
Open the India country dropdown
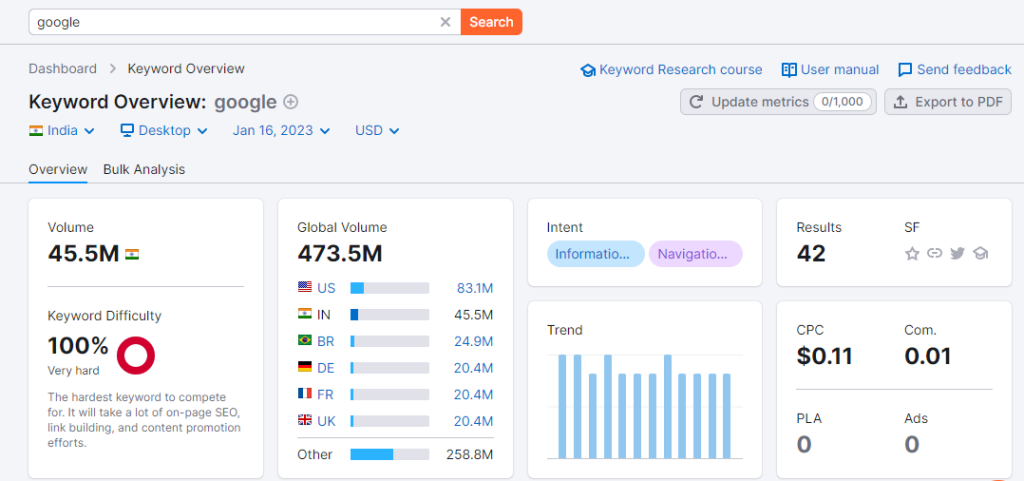62,131
